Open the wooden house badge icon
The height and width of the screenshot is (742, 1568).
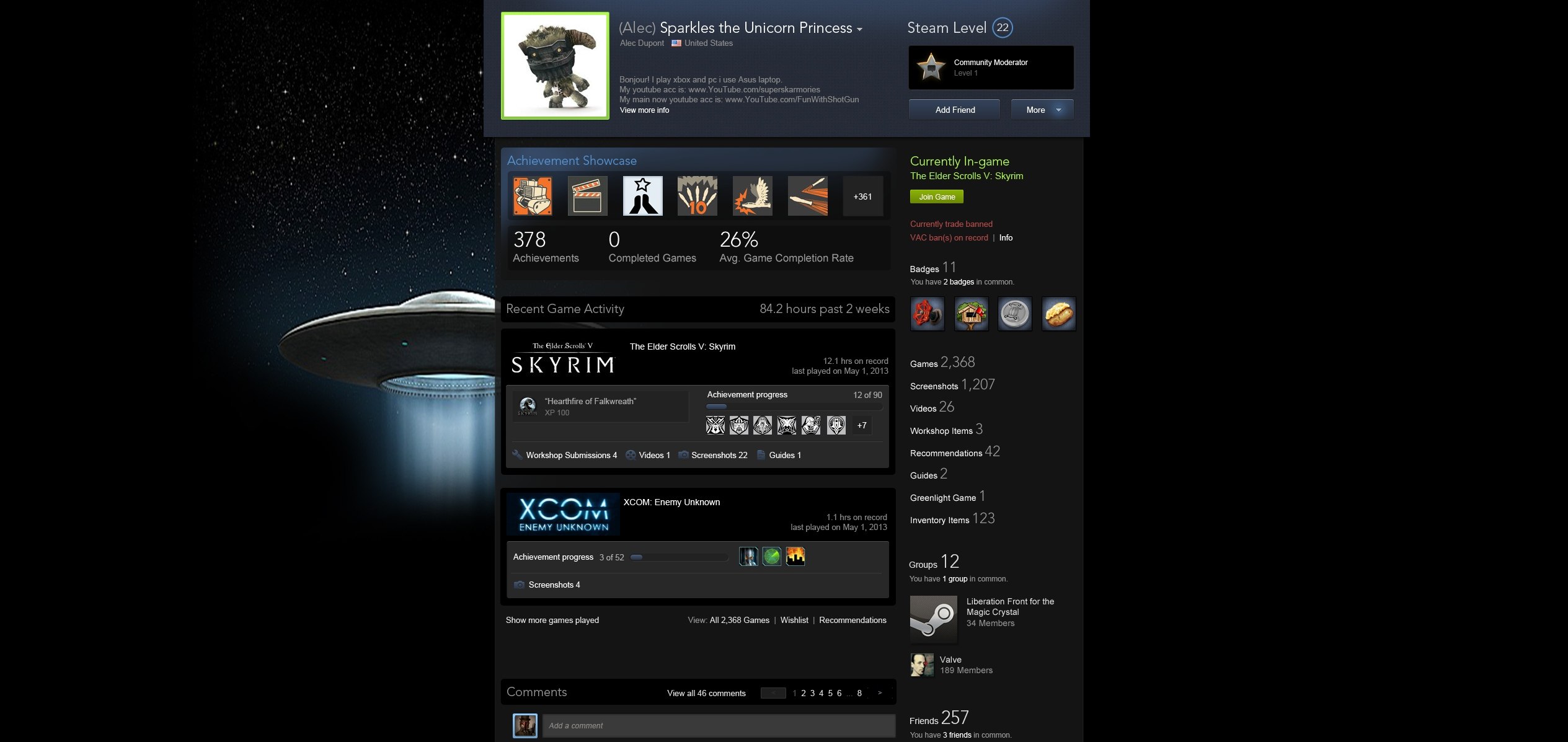(x=971, y=314)
